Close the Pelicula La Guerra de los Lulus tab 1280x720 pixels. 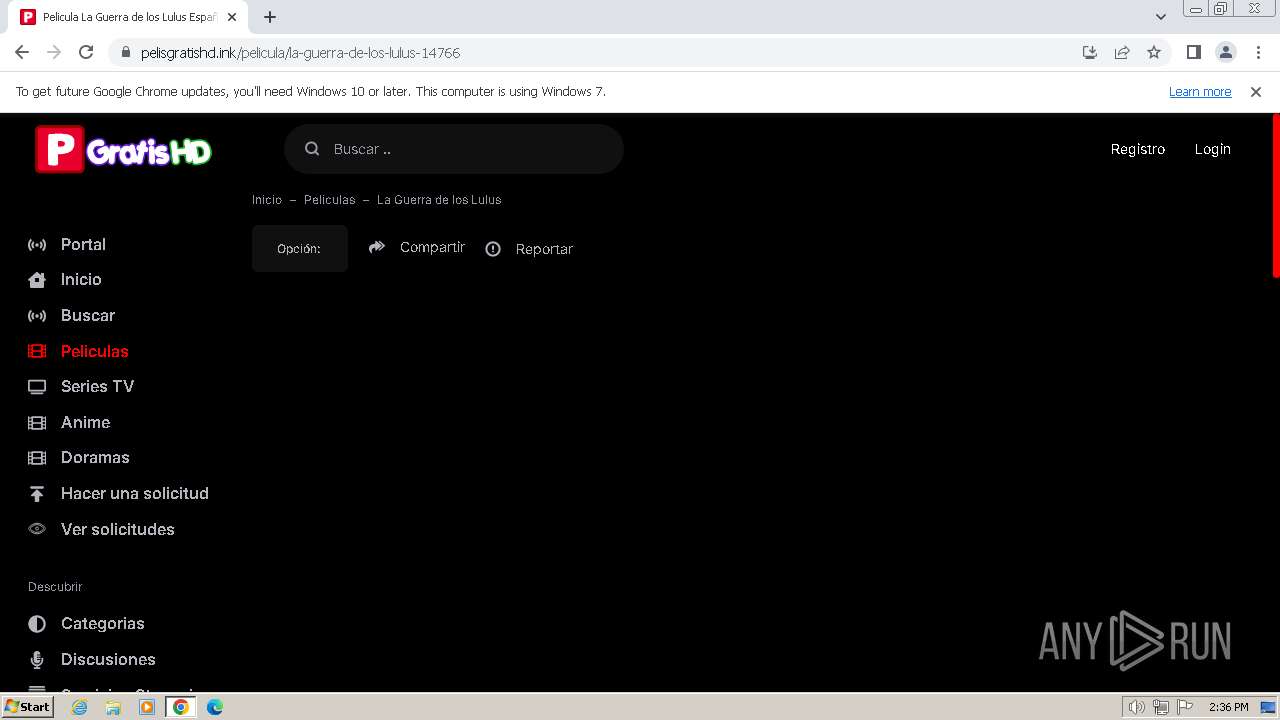[x=232, y=17]
